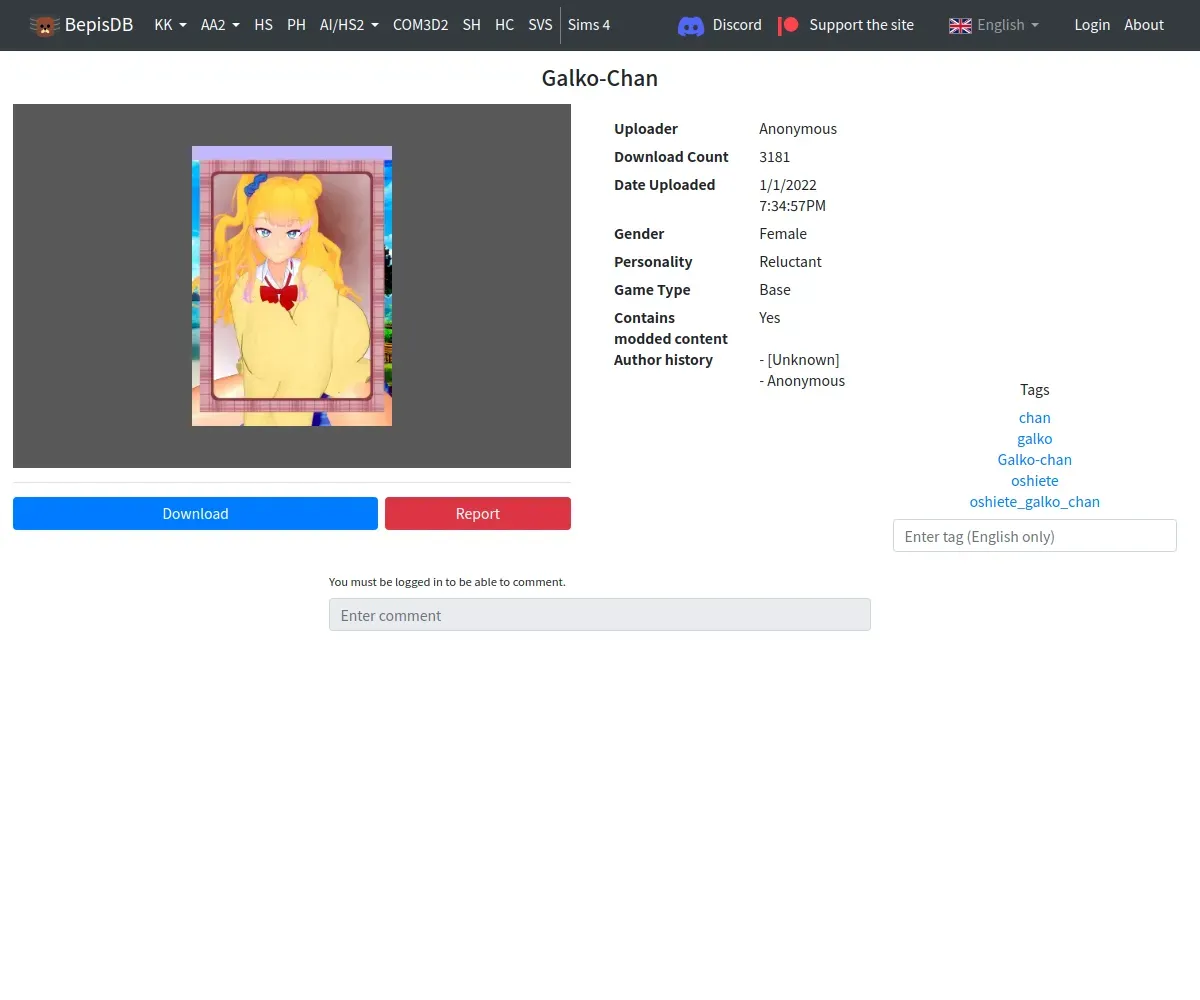Viewport: 1200px width, 1000px height.
Task: Click the Tags heading
Action: click(1035, 390)
